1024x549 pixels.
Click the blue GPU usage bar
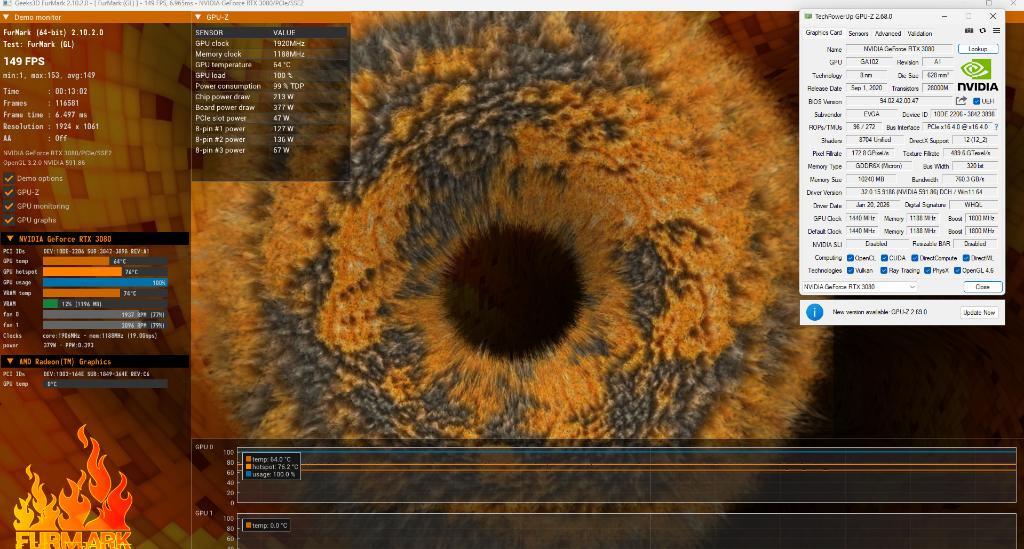click(x=104, y=283)
